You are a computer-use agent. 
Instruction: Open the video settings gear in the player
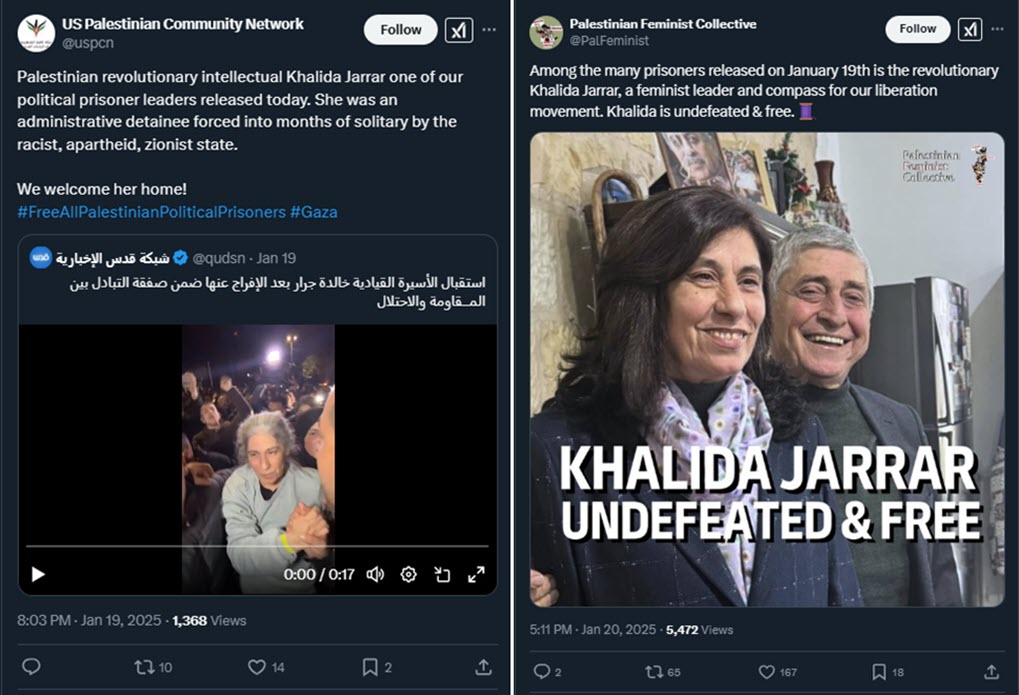[407, 574]
